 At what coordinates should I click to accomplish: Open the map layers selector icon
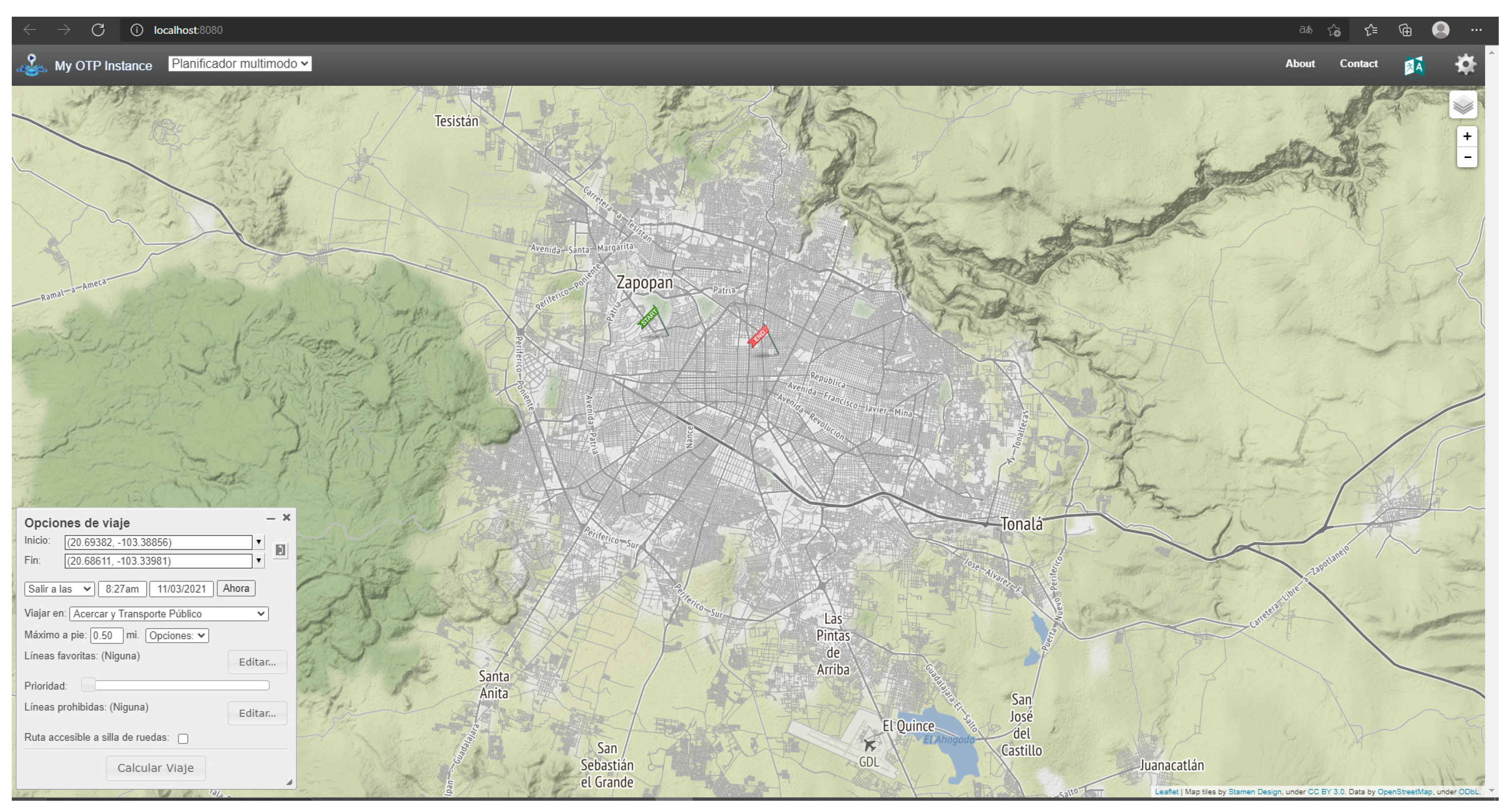1463,105
